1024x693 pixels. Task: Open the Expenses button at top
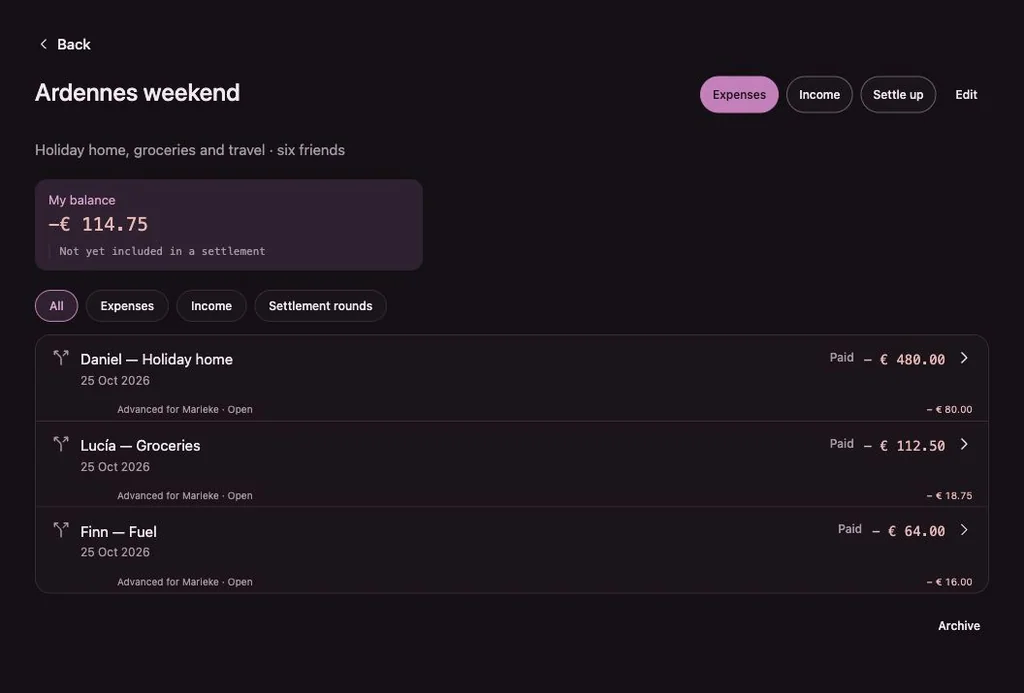pyautogui.click(x=739, y=95)
